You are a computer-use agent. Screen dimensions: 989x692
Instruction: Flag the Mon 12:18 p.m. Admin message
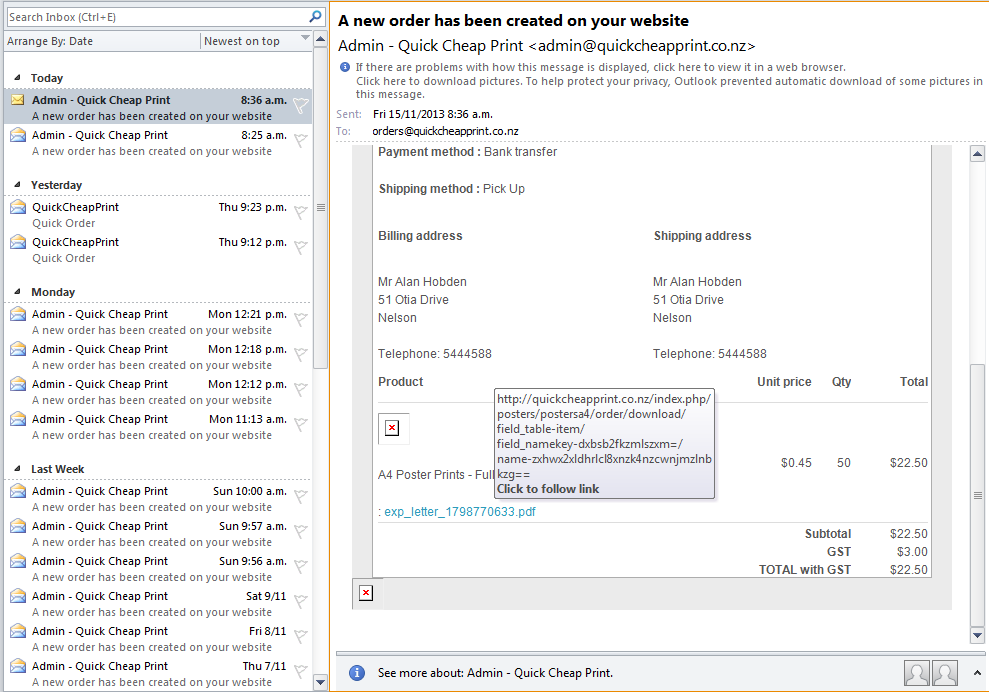301,355
